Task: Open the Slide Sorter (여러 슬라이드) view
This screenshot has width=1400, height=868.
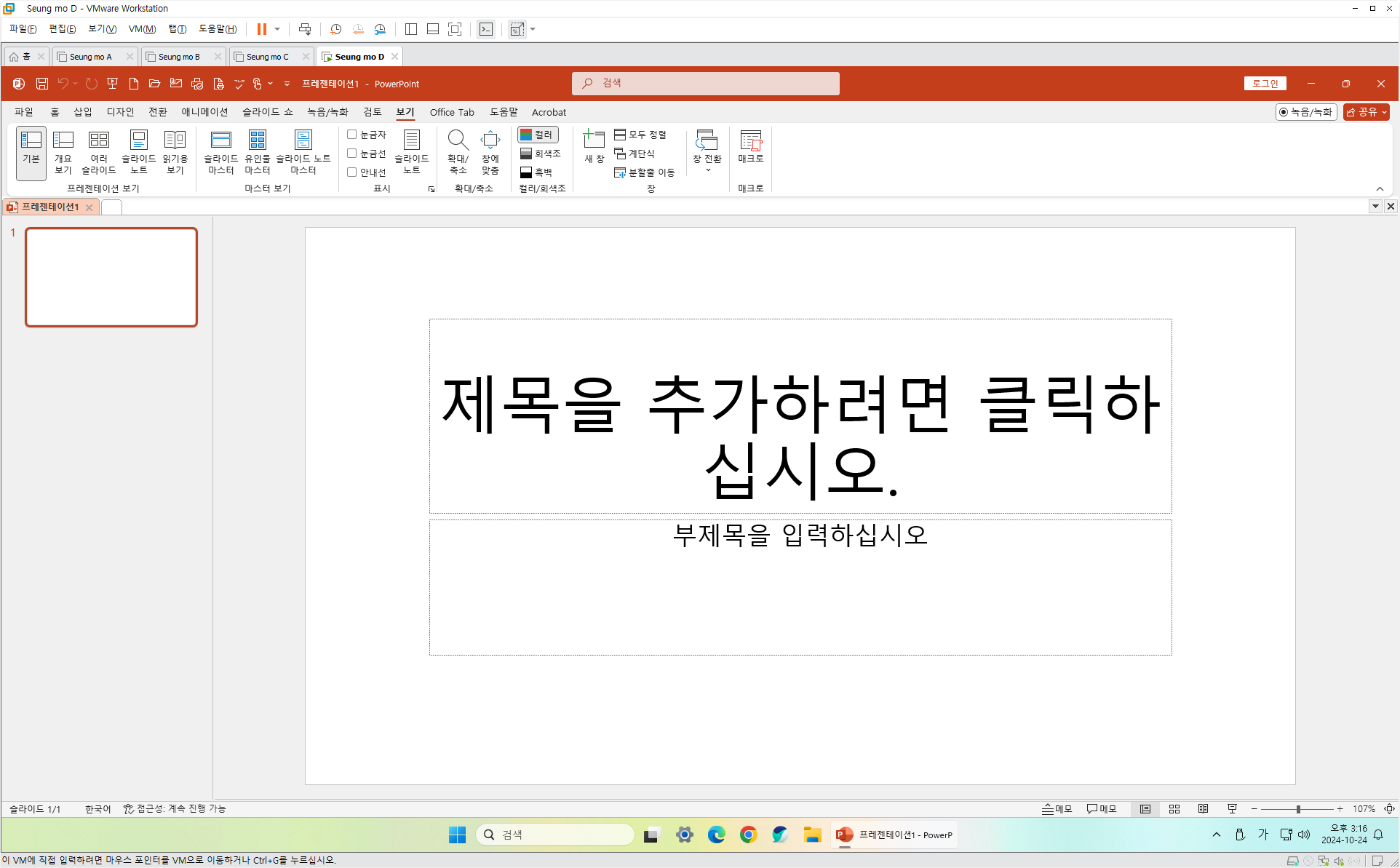Action: 98,152
